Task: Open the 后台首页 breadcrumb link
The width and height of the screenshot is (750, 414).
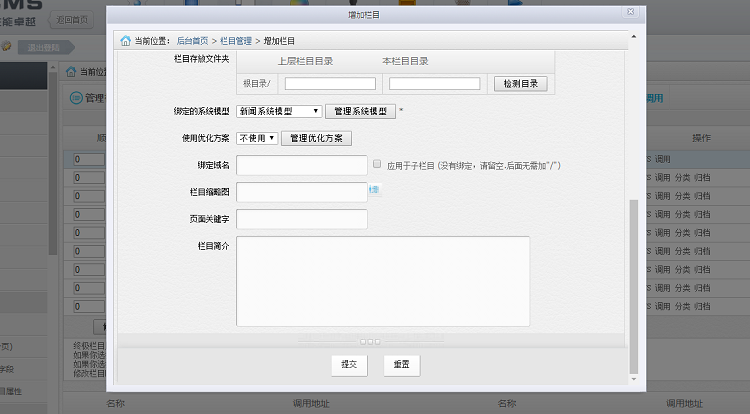Action: (192, 41)
